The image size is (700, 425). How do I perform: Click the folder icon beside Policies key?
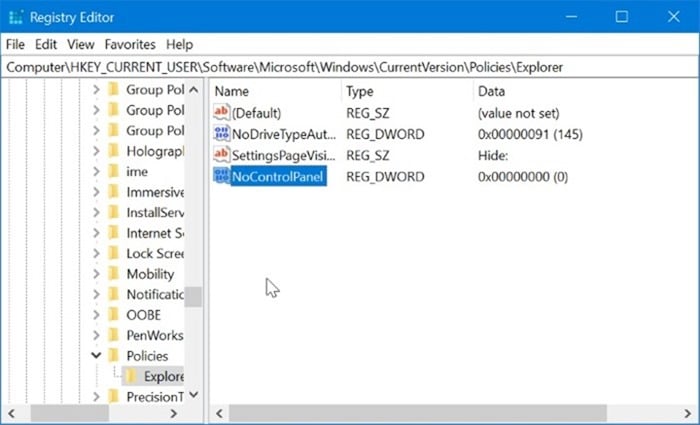coord(114,356)
